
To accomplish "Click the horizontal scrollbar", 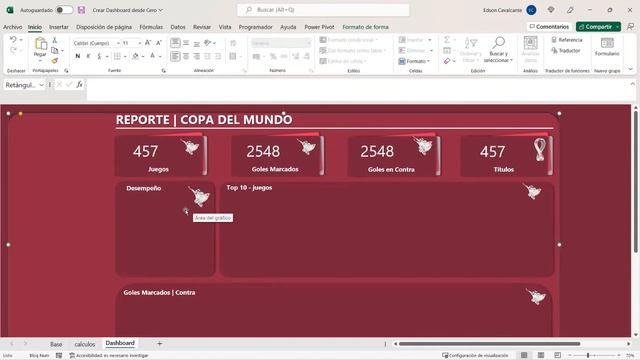I will click(x=489, y=344).
